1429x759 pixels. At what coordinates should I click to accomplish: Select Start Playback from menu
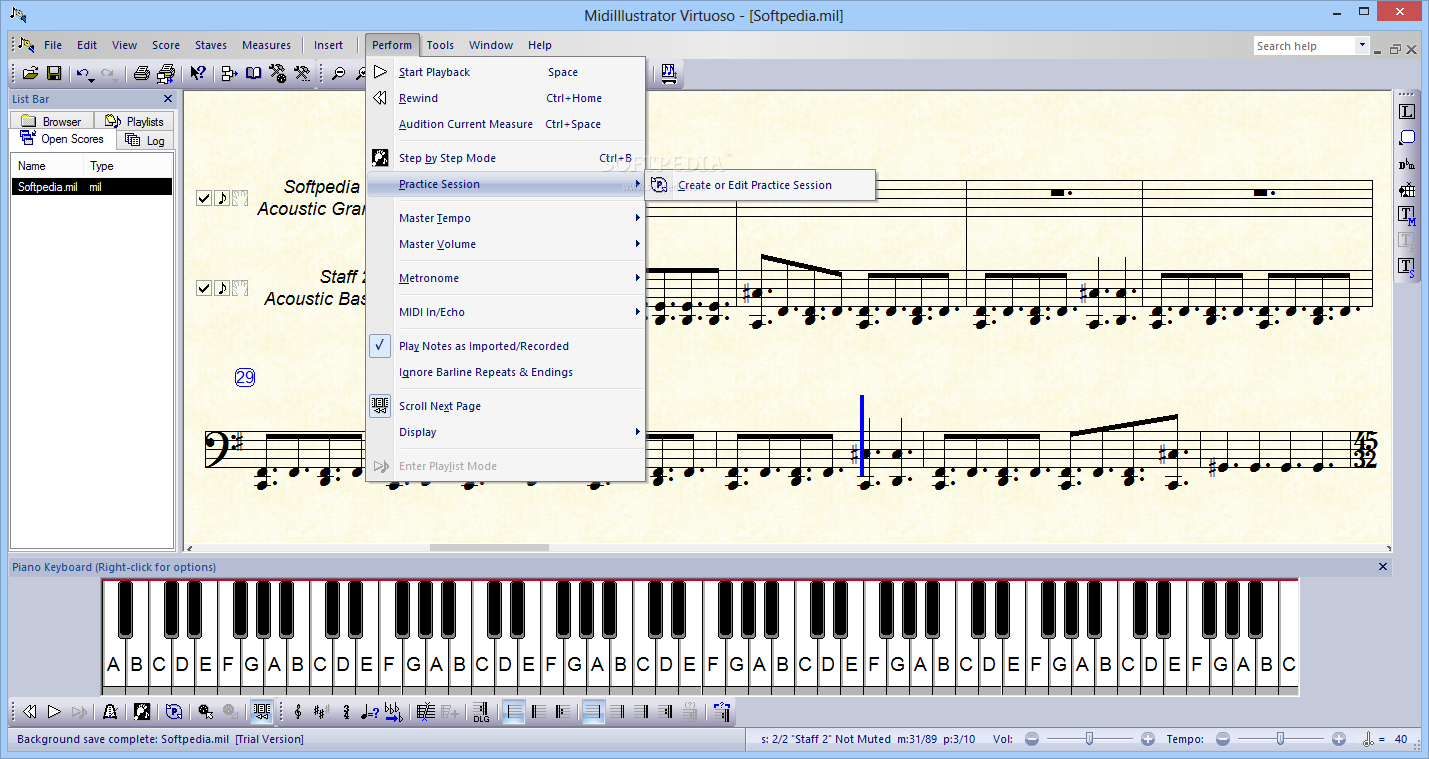click(505, 72)
